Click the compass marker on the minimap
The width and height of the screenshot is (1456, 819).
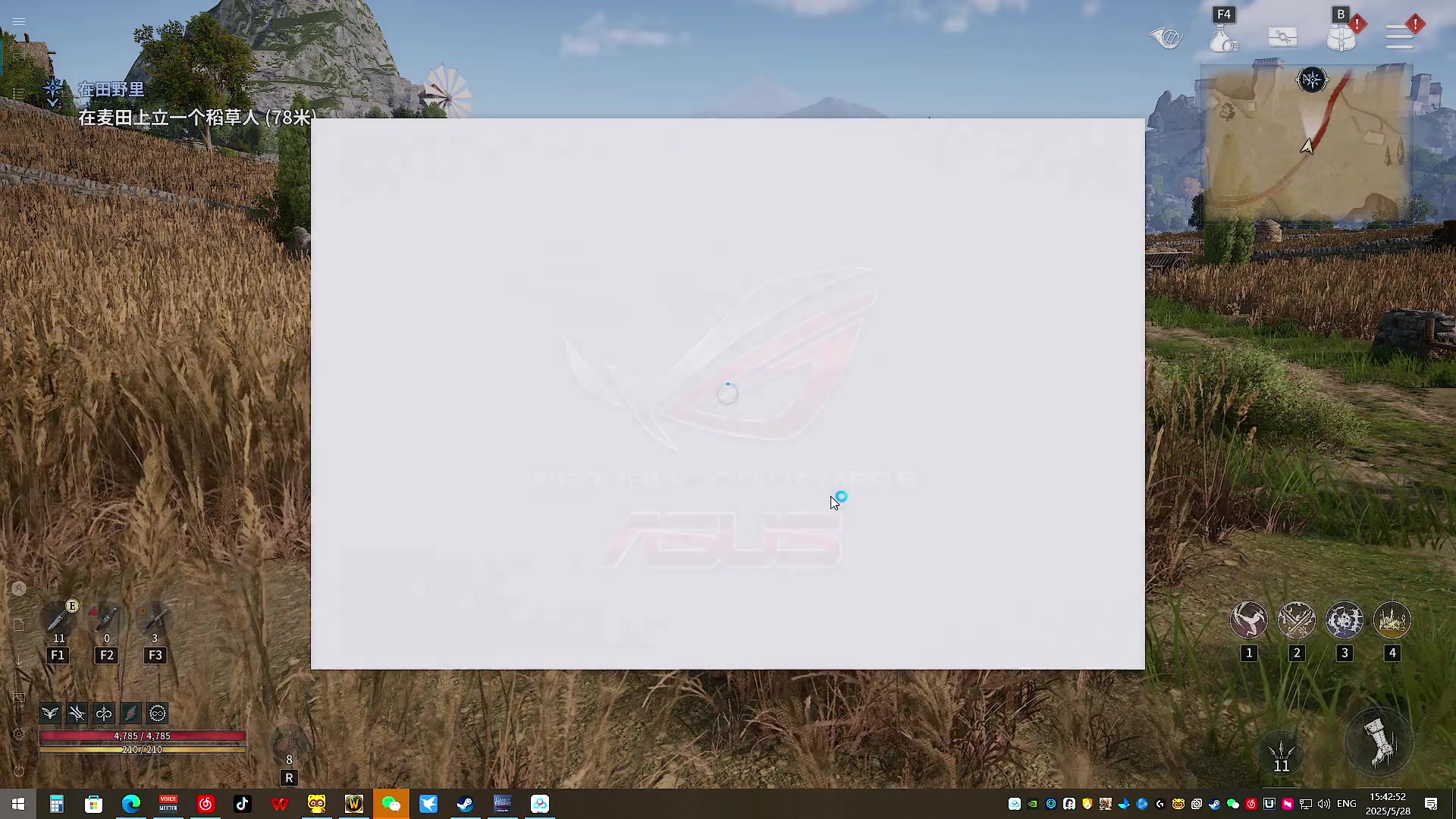coord(1312,80)
